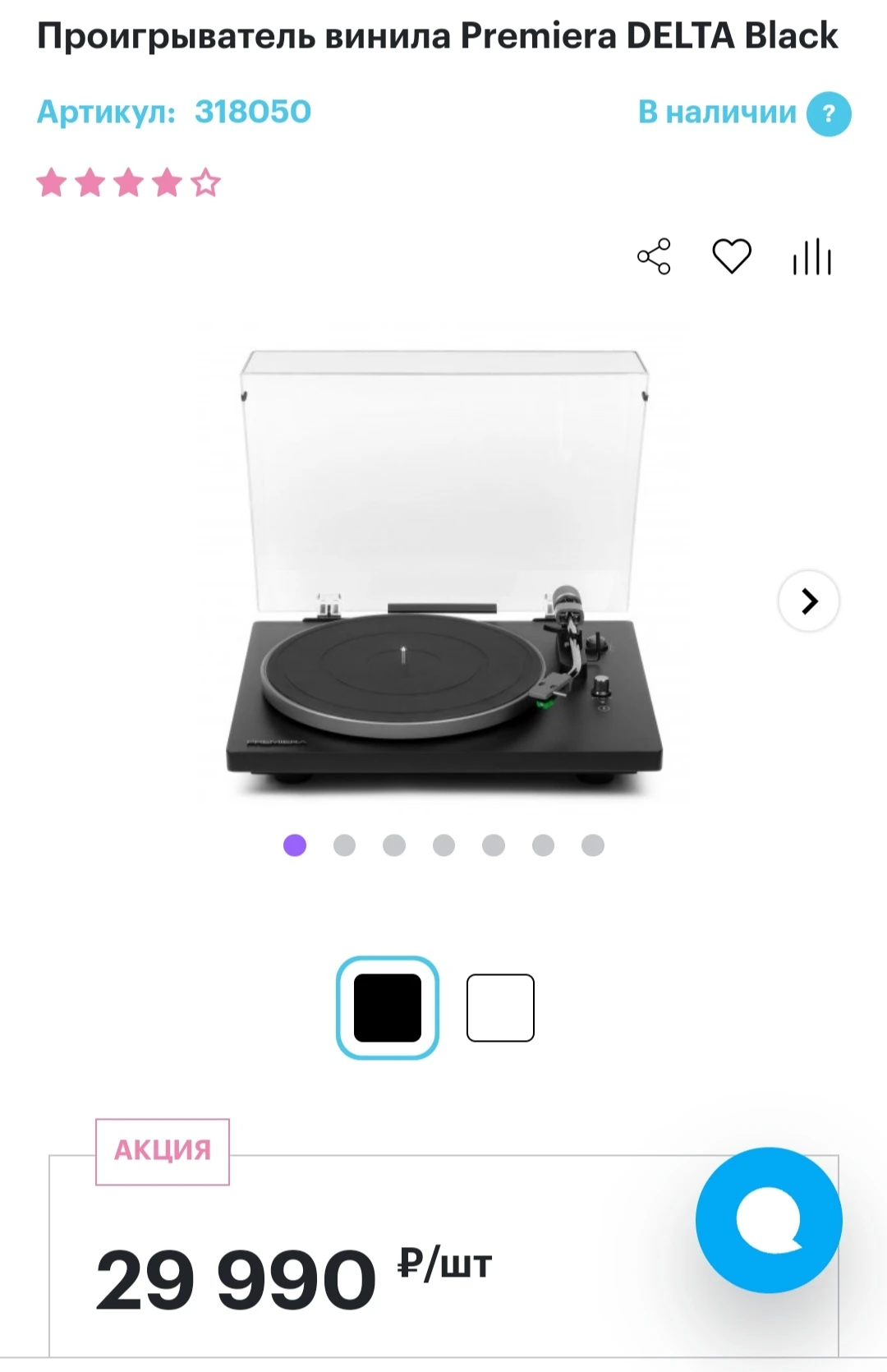This screenshot has width=887, height=1372.
Task: Tap the share icon
Action: tap(654, 256)
